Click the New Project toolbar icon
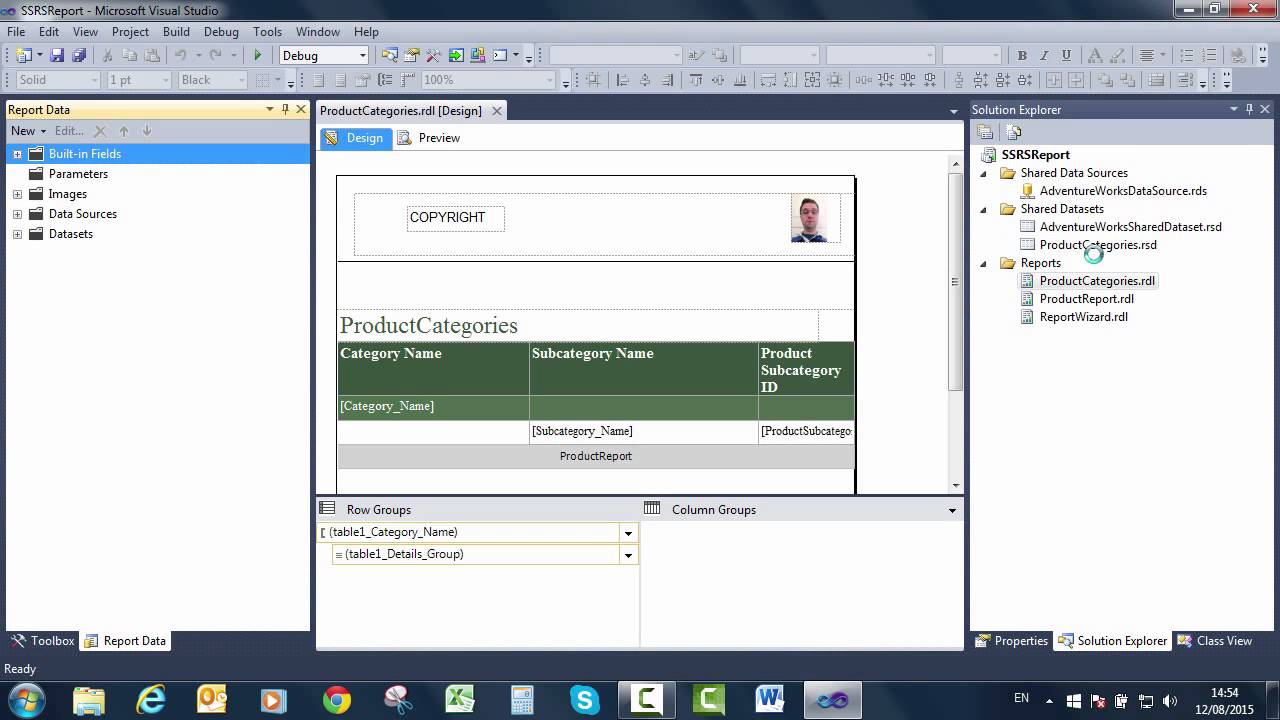This screenshot has width=1280, height=720. (x=24, y=56)
